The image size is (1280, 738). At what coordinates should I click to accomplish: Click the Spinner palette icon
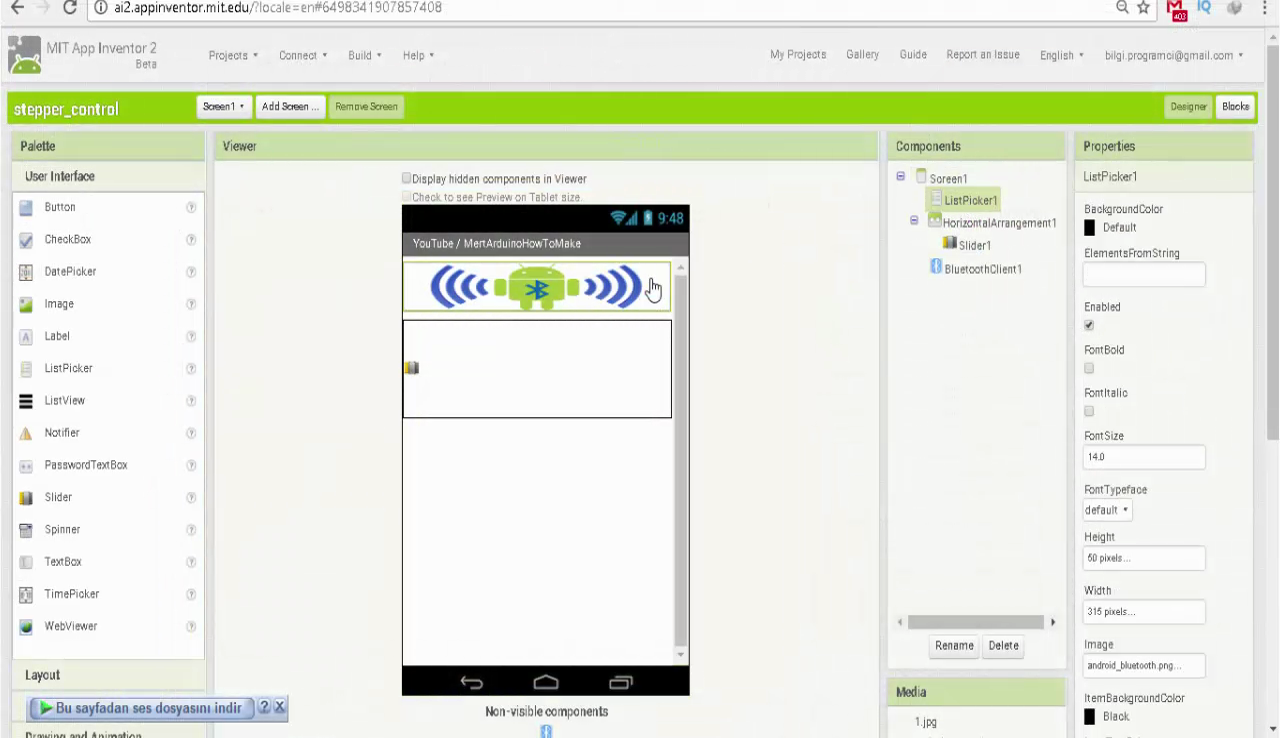27,530
